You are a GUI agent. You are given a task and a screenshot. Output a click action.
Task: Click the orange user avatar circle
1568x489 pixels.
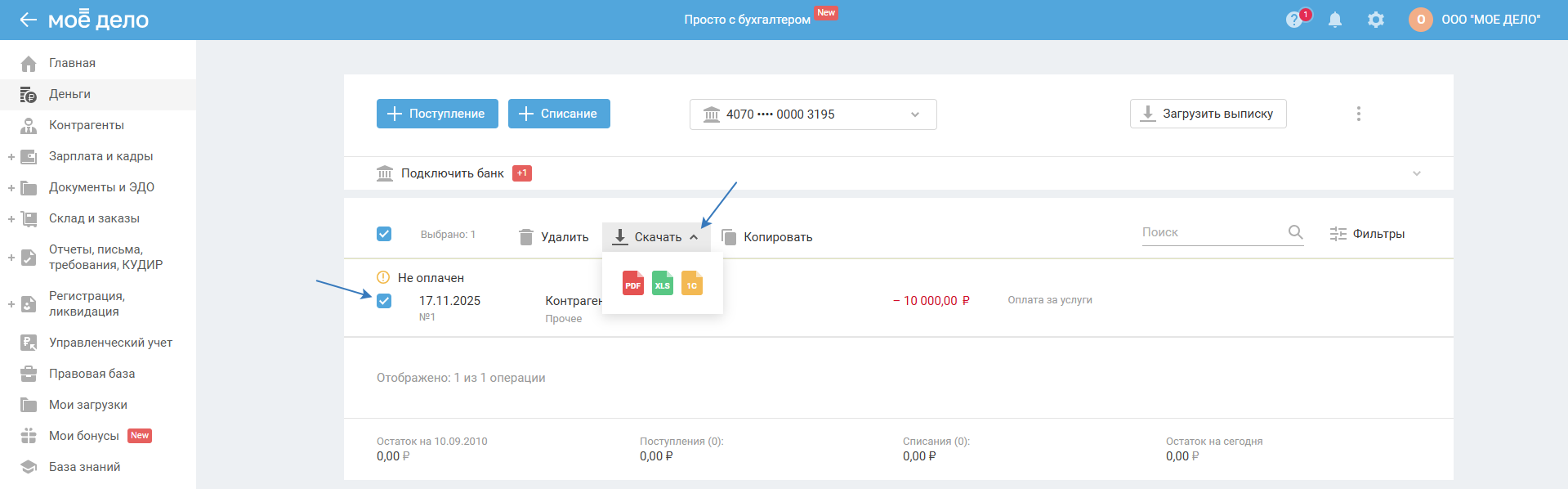(x=1421, y=20)
